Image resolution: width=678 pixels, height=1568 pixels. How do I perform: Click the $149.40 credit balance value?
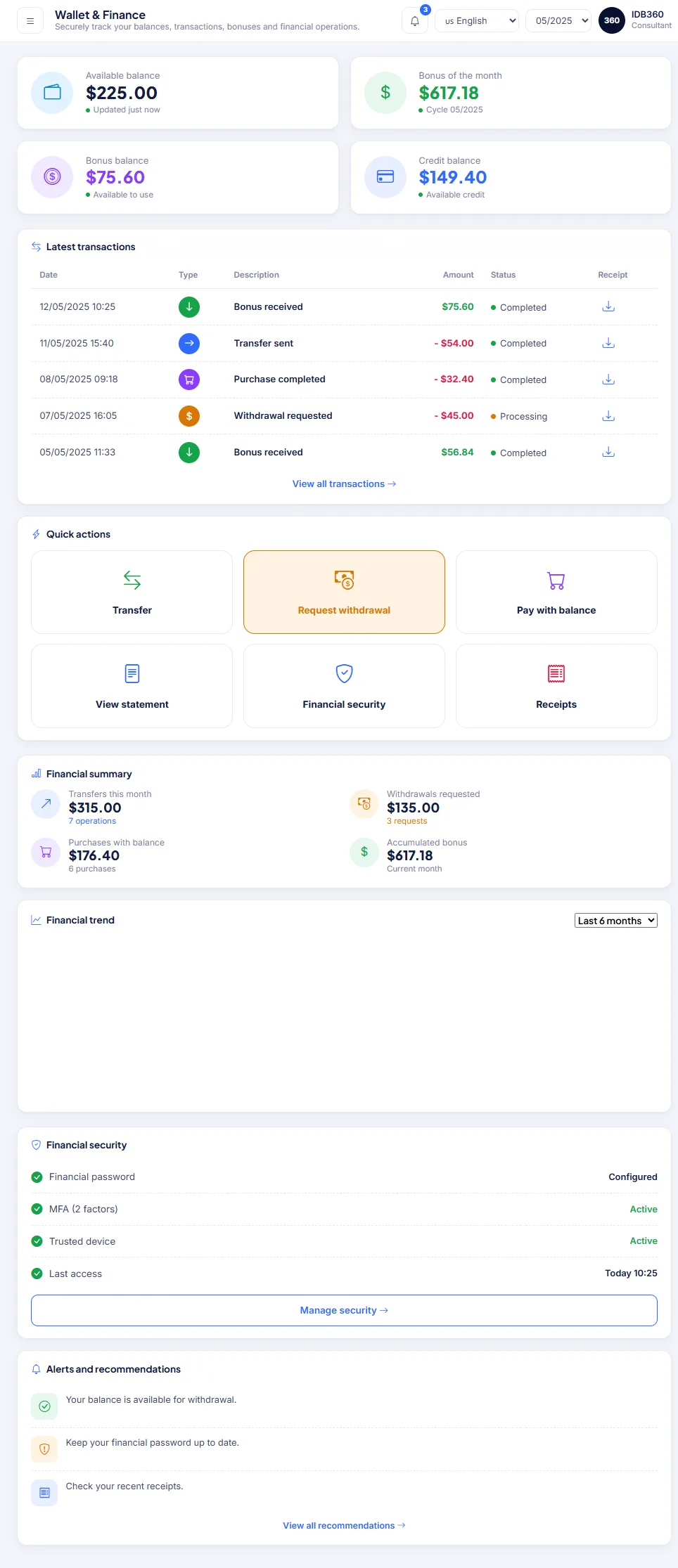click(453, 178)
